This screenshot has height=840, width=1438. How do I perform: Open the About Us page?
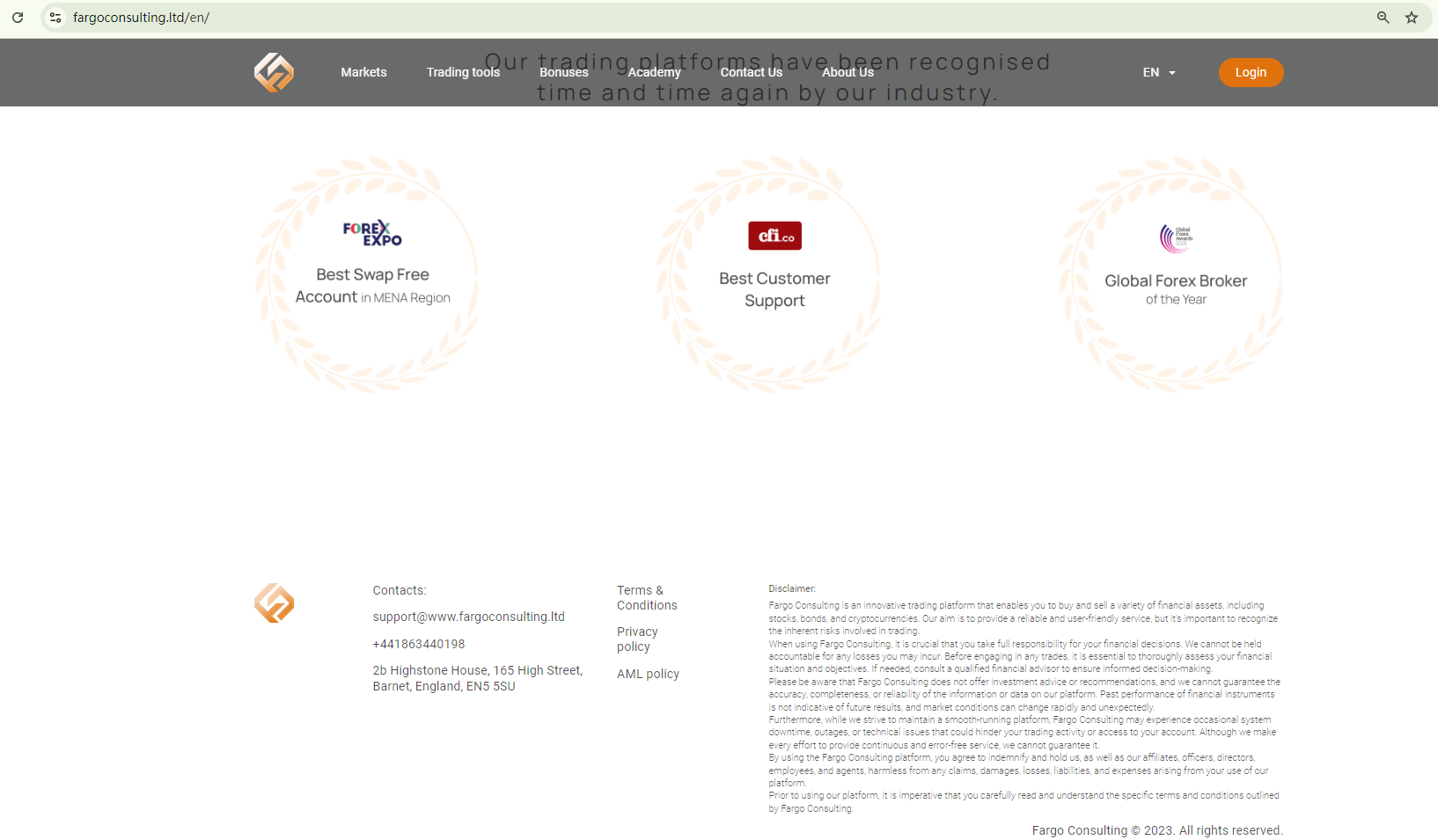point(847,72)
